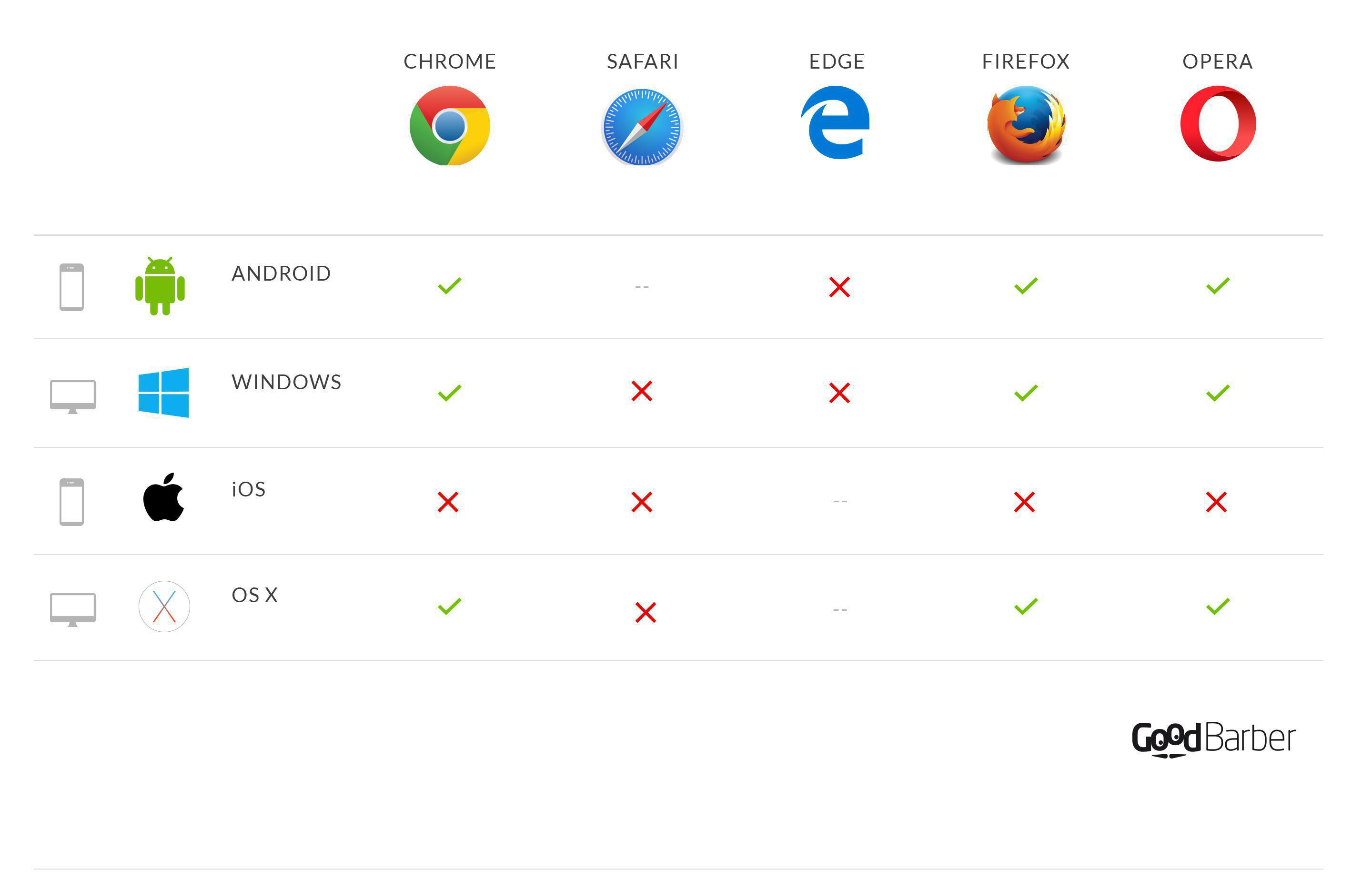Click the Edge browser logo
This screenshot has width=1372, height=880.
(x=836, y=122)
